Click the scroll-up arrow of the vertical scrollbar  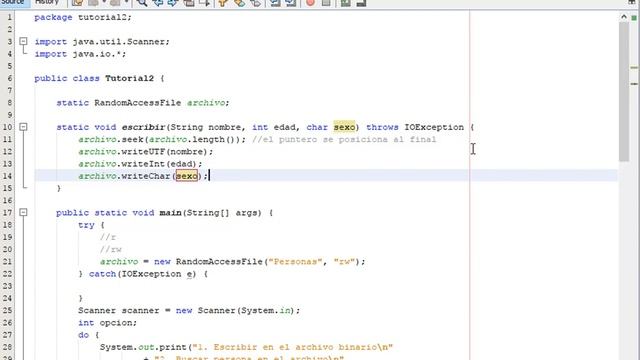pos(624,17)
